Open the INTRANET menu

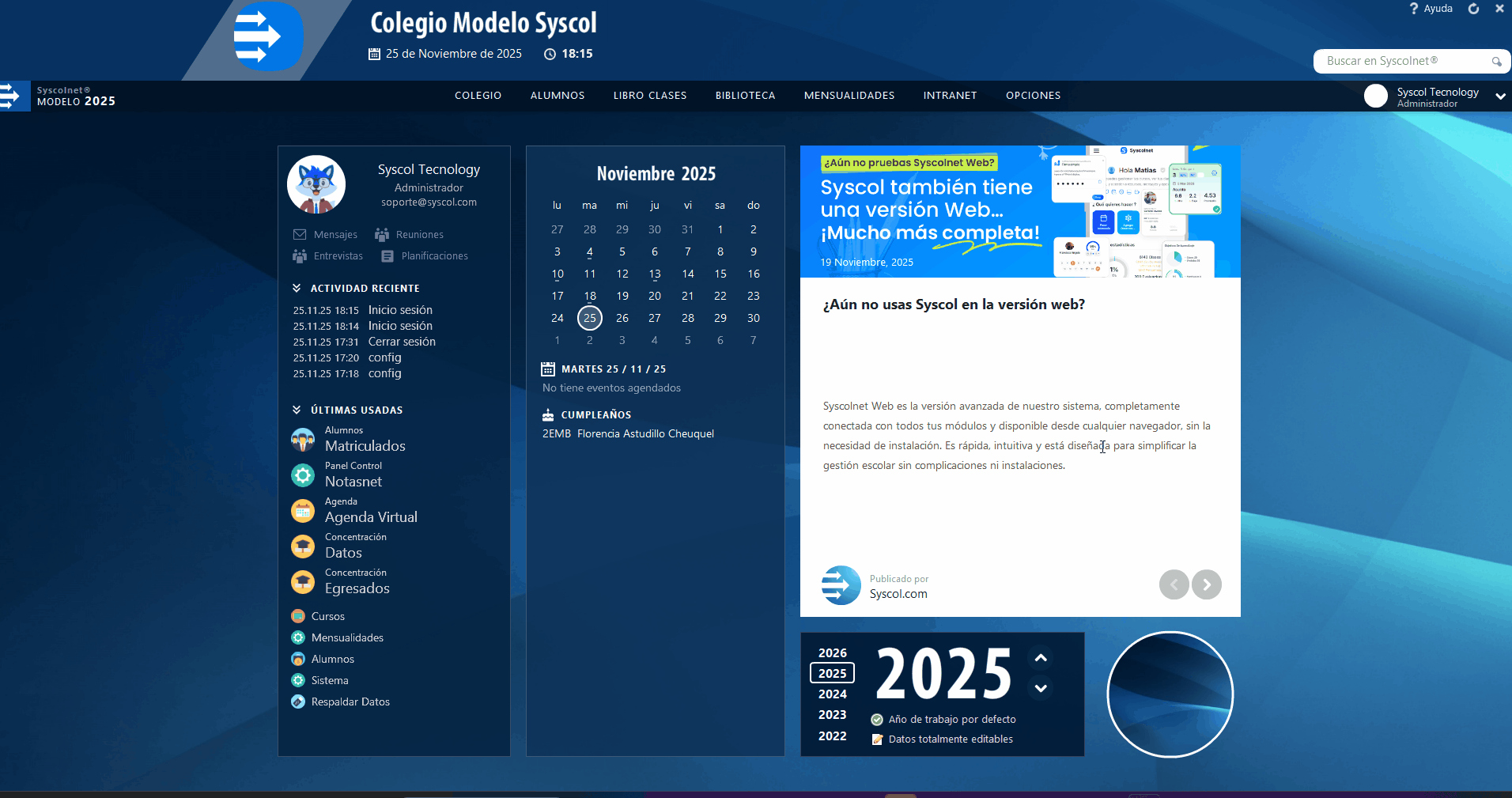pyautogui.click(x=951, y=96)
